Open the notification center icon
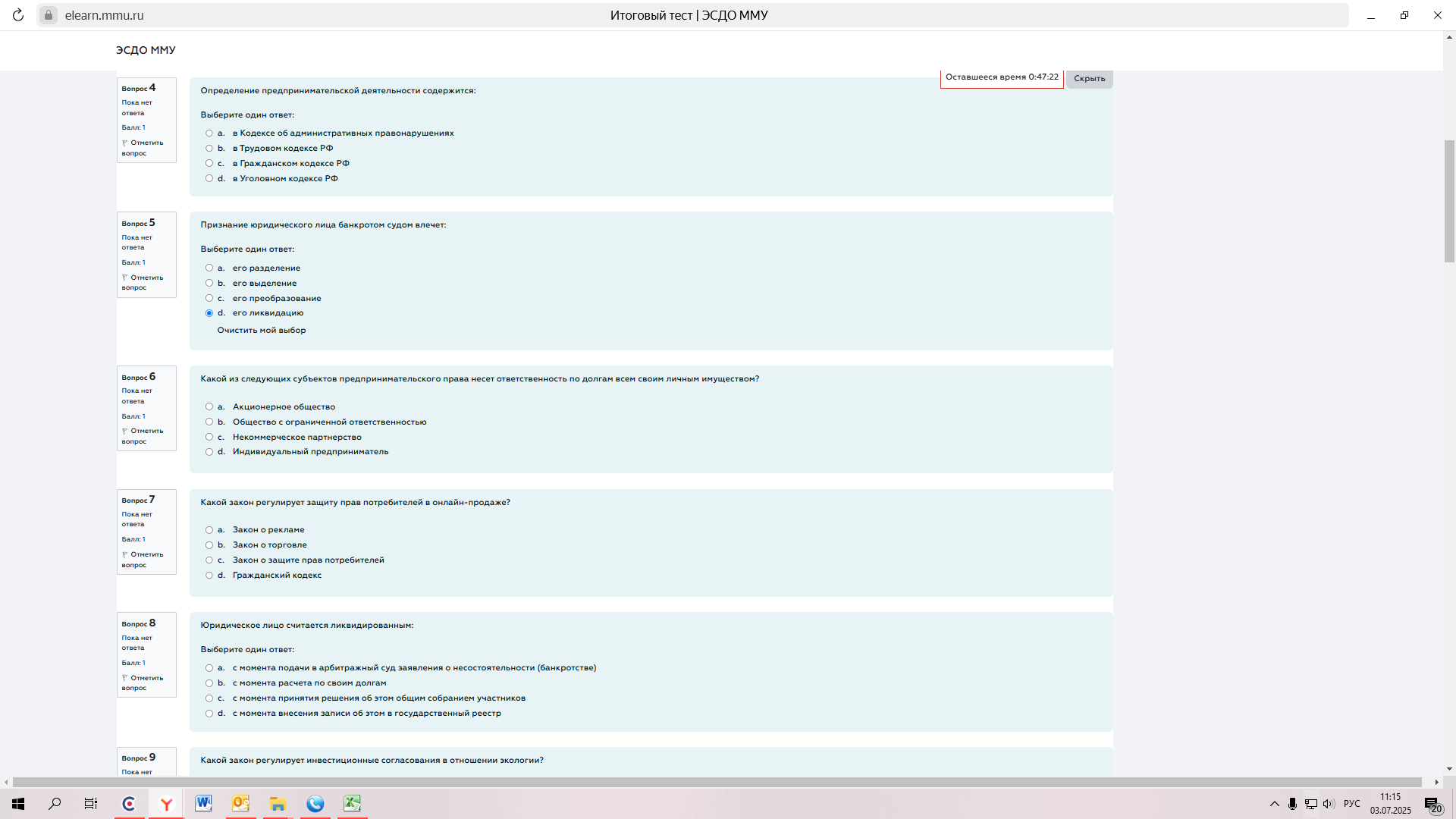1456x819 pixels. (1432, 805)
